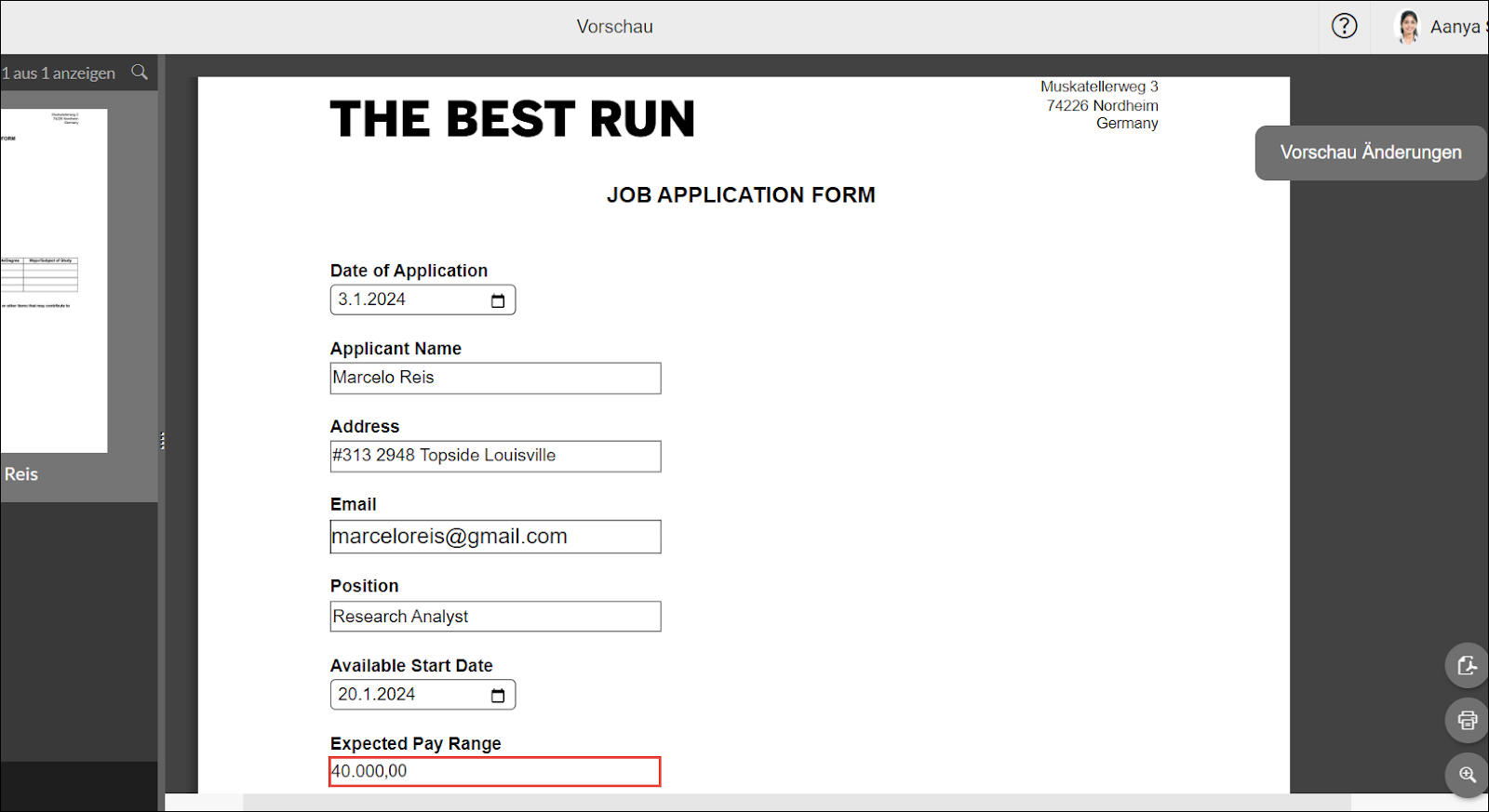Click the Reis document label in sidebar
Image resolution: width=1489 pixels, height=812 pixels.
point(21,474)
